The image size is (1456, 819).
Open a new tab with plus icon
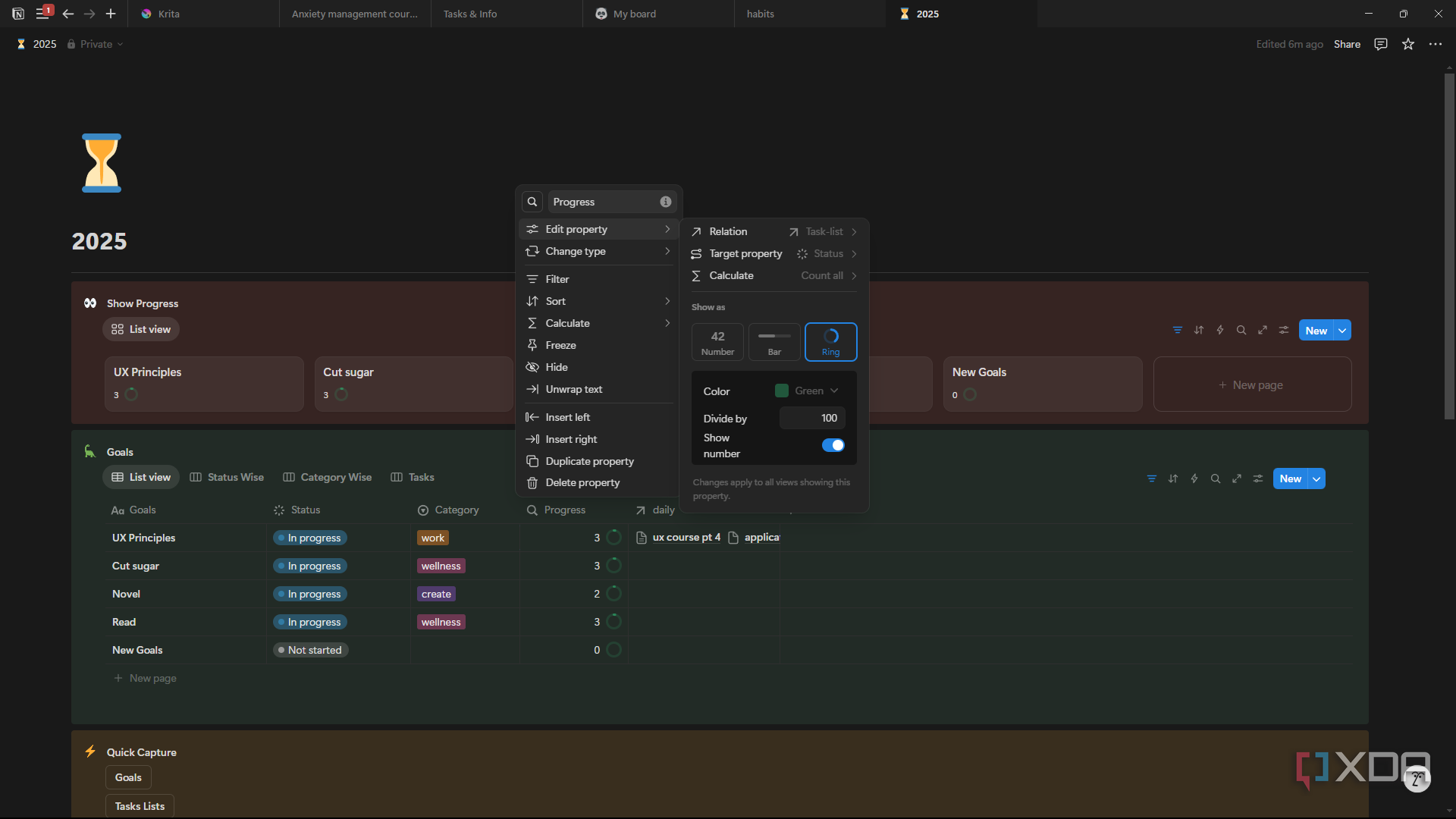click(111, 14)
